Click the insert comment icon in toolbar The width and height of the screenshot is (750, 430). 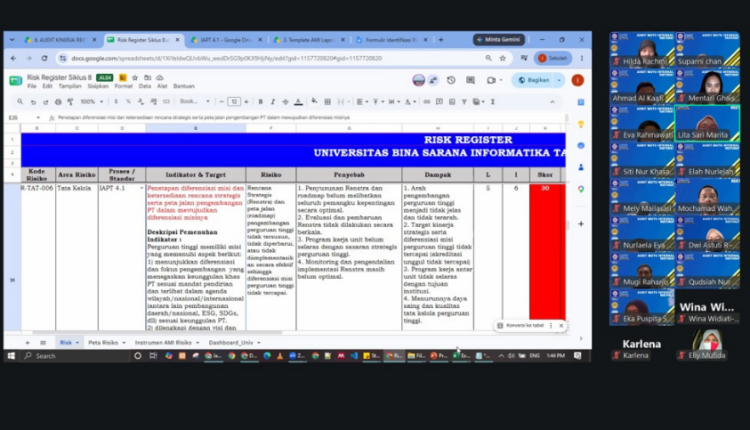[439, 102]
